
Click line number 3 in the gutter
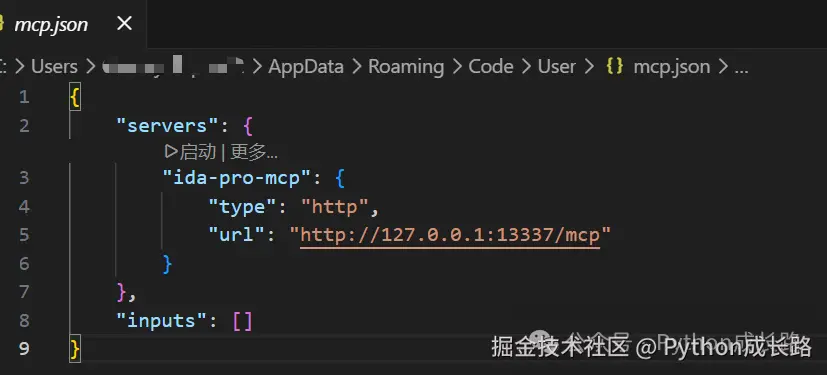click(x=24, y=178)
